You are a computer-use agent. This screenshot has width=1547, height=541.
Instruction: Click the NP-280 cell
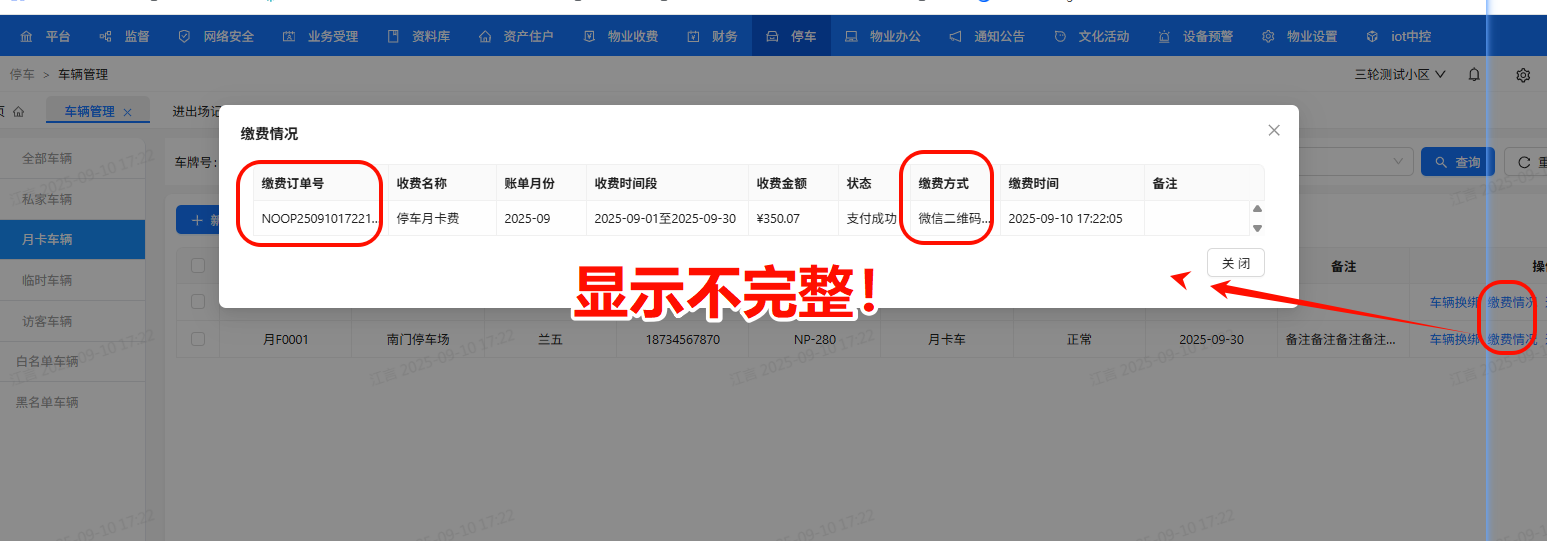(815, 339)
